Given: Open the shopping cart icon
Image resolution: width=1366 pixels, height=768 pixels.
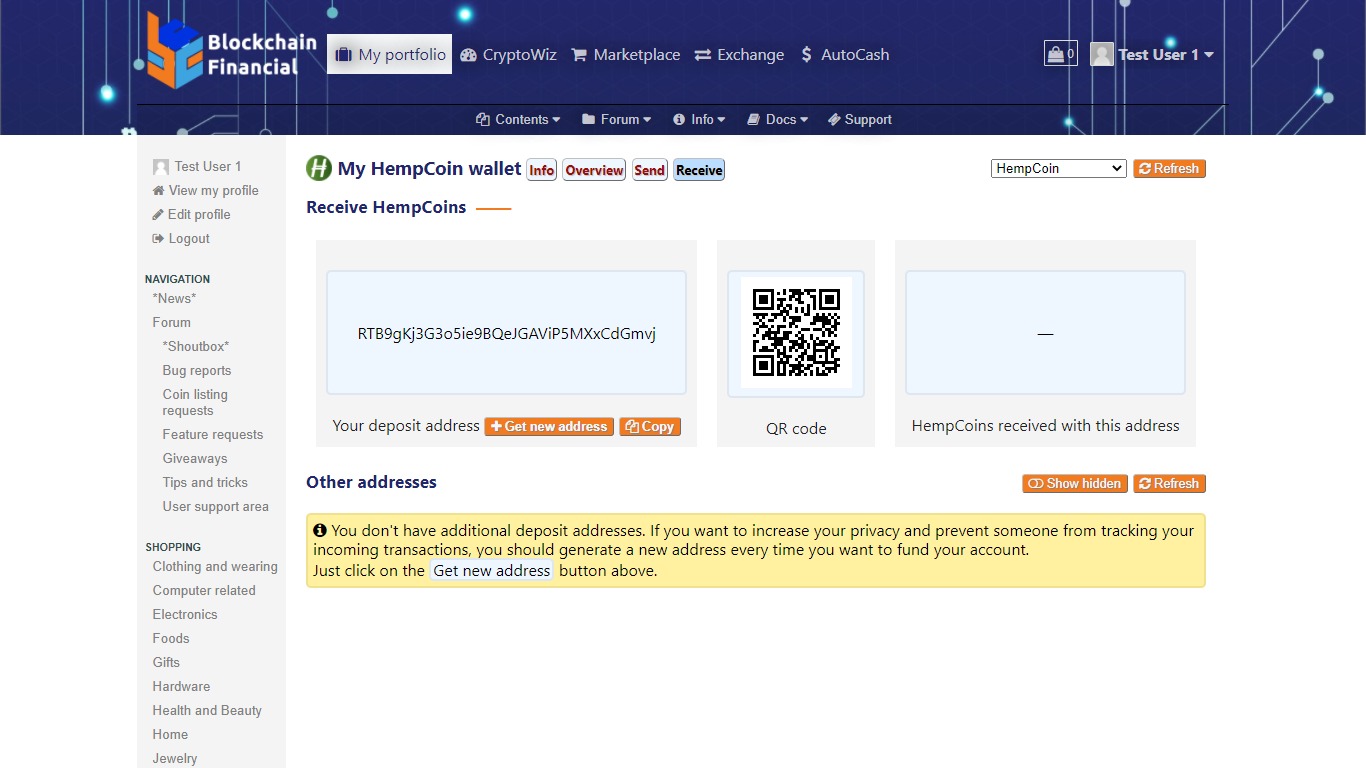Looking at the screenshot, I should (1060, 54).
